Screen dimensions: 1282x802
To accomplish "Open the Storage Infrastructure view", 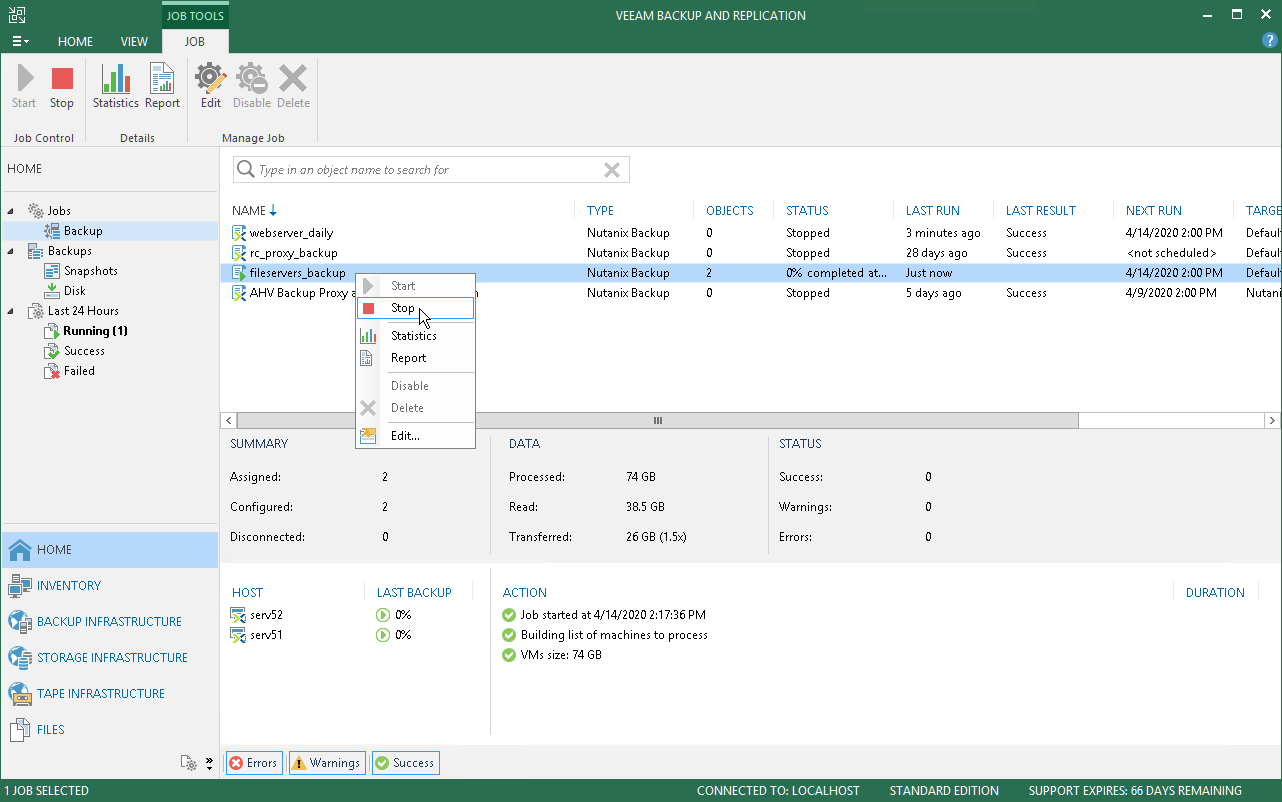I will [x=110, y=658].
